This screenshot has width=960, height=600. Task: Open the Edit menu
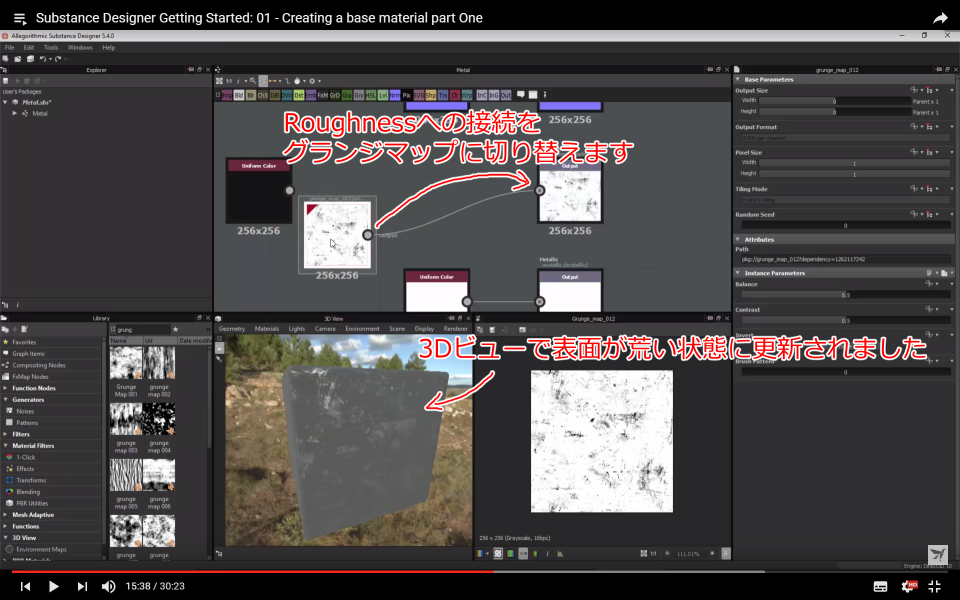point(29,47)
